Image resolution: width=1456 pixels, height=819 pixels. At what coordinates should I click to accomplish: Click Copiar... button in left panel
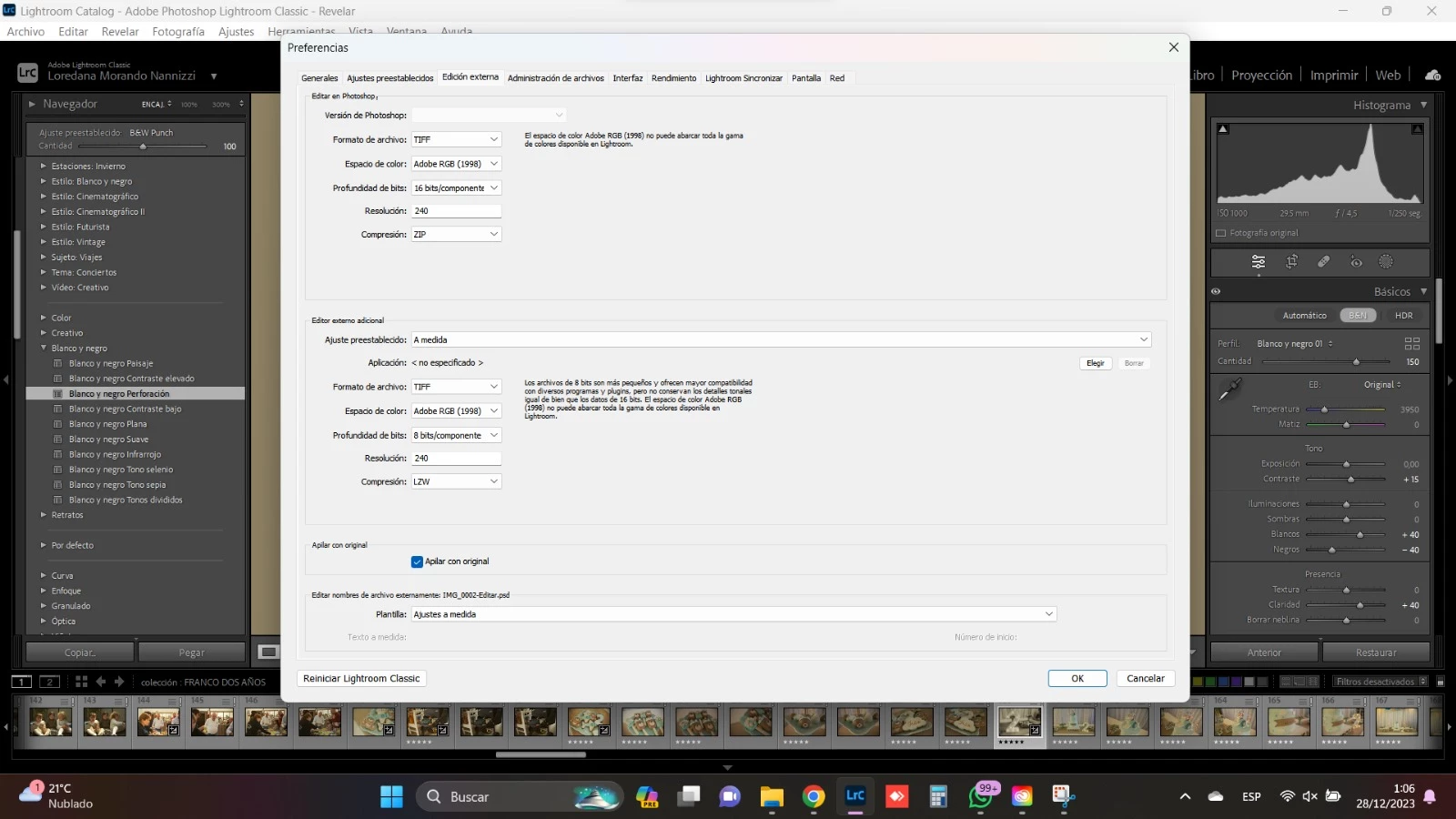point(80,652)
